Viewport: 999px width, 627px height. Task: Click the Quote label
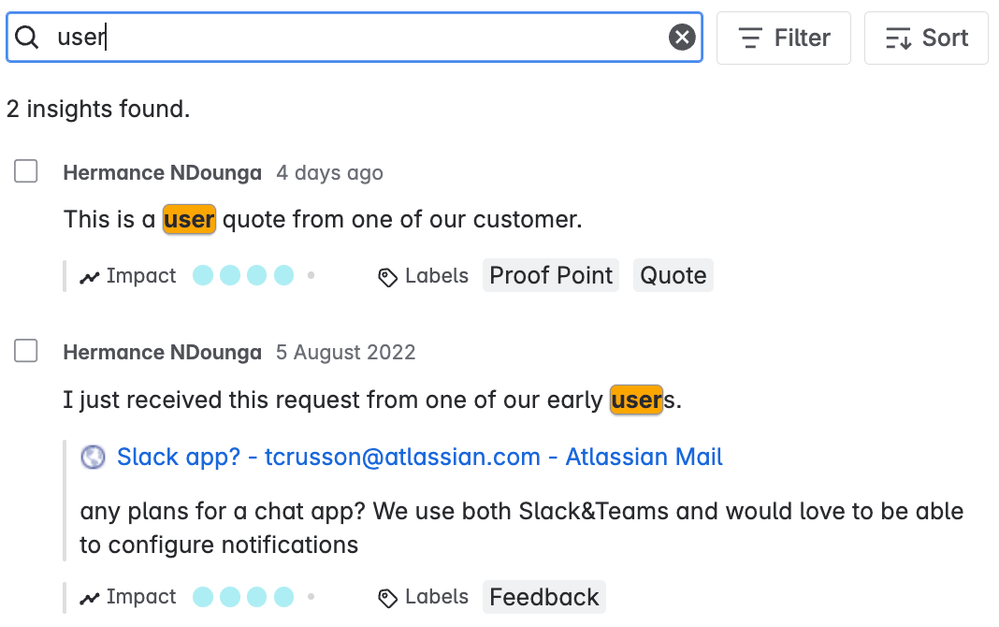coord(673,275)
